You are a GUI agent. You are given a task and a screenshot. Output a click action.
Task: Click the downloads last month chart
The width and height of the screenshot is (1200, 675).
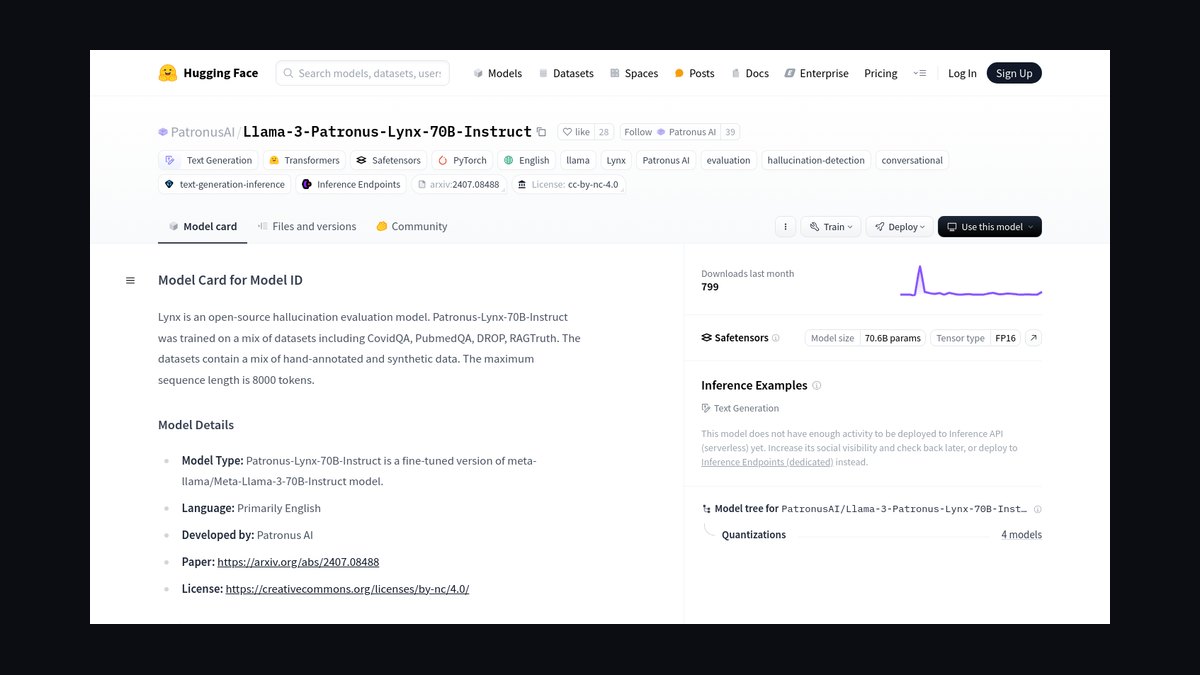(971, 280)
